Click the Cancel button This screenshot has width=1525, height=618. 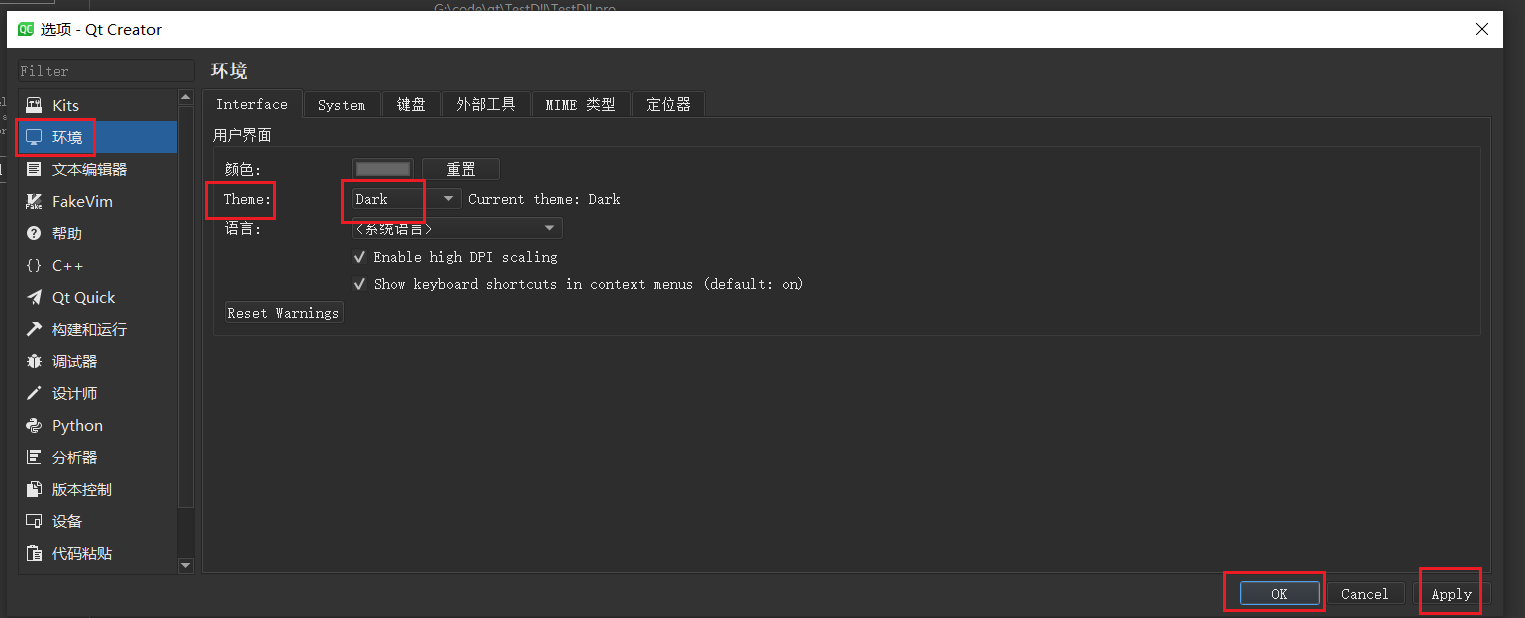coord(1365,594)
